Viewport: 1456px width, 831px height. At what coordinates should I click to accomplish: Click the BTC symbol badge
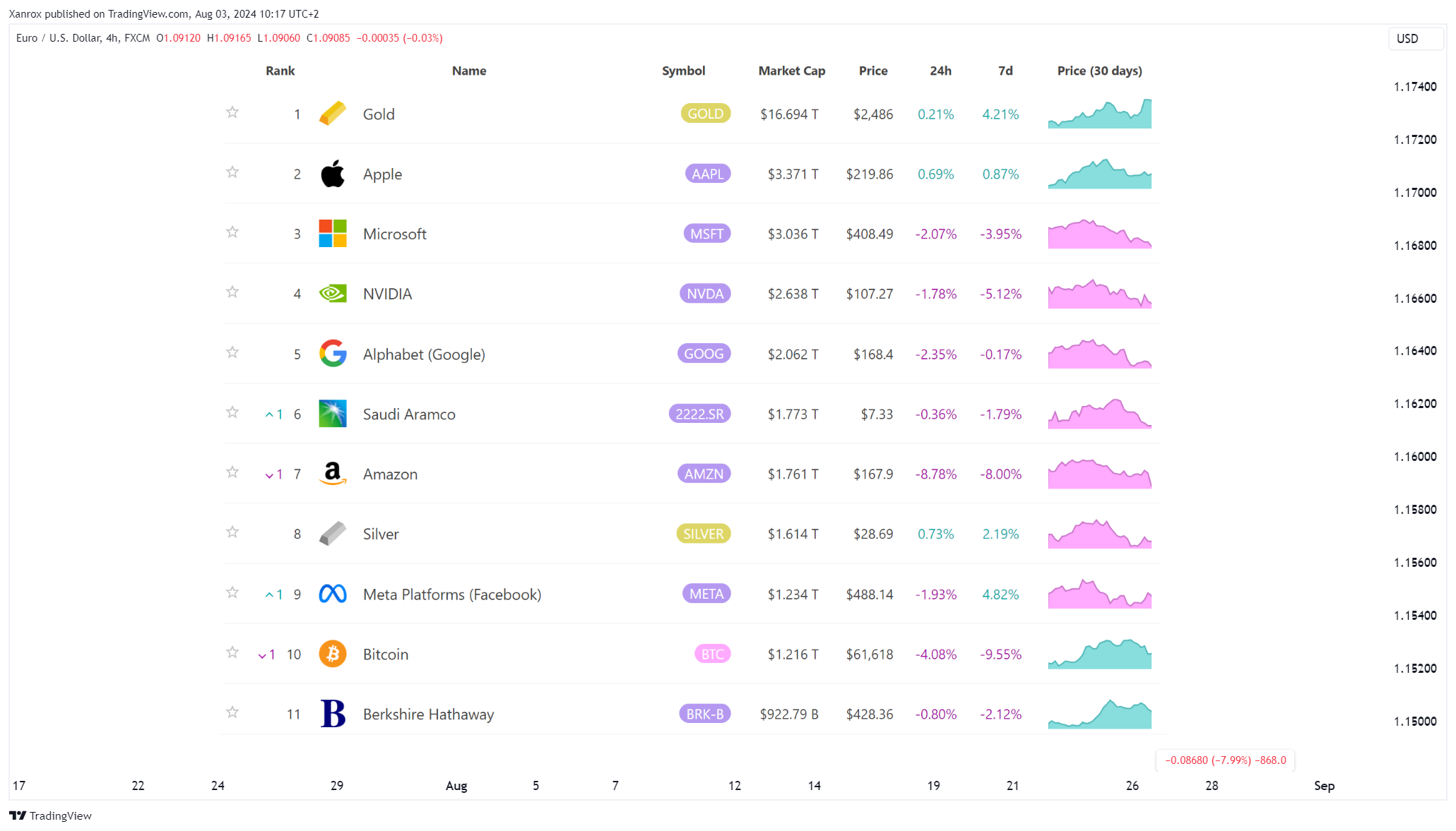[x=713, y=654]
